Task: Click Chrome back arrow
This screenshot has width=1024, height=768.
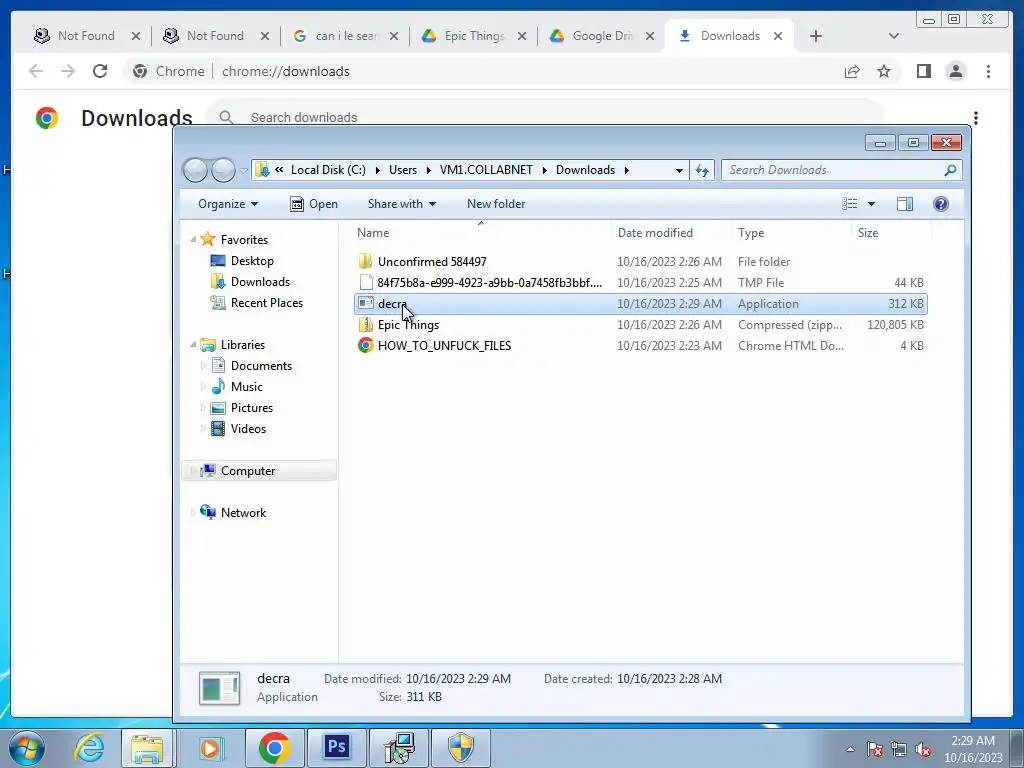Action: 36,71
